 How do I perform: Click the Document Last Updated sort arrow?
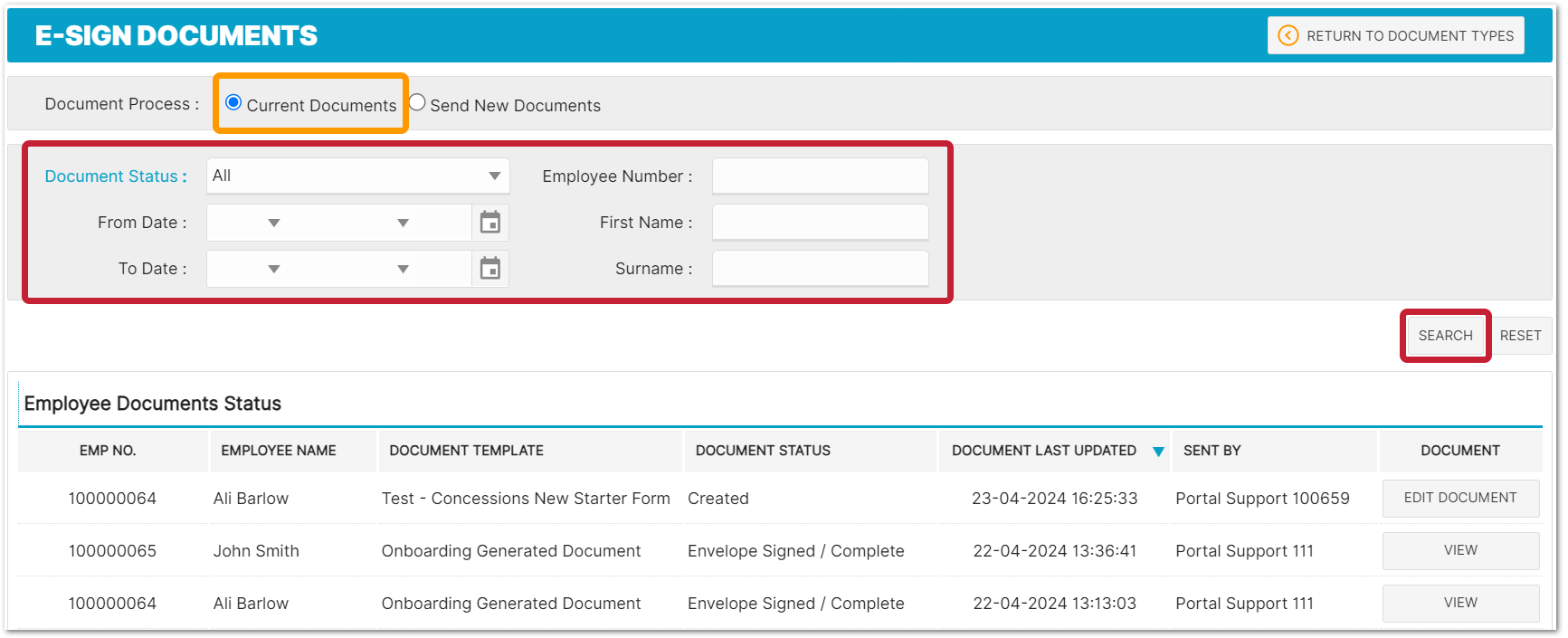(x=1158, y=452)
